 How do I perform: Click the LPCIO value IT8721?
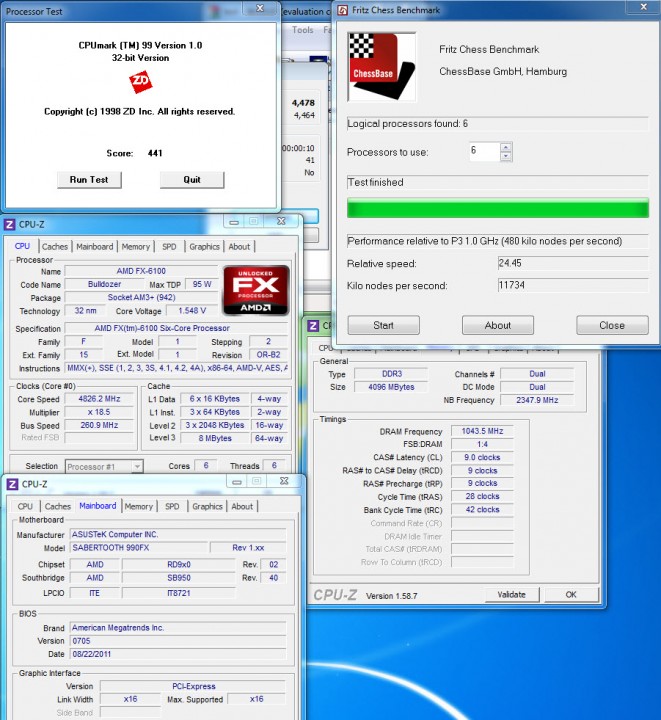coord(179,593)
